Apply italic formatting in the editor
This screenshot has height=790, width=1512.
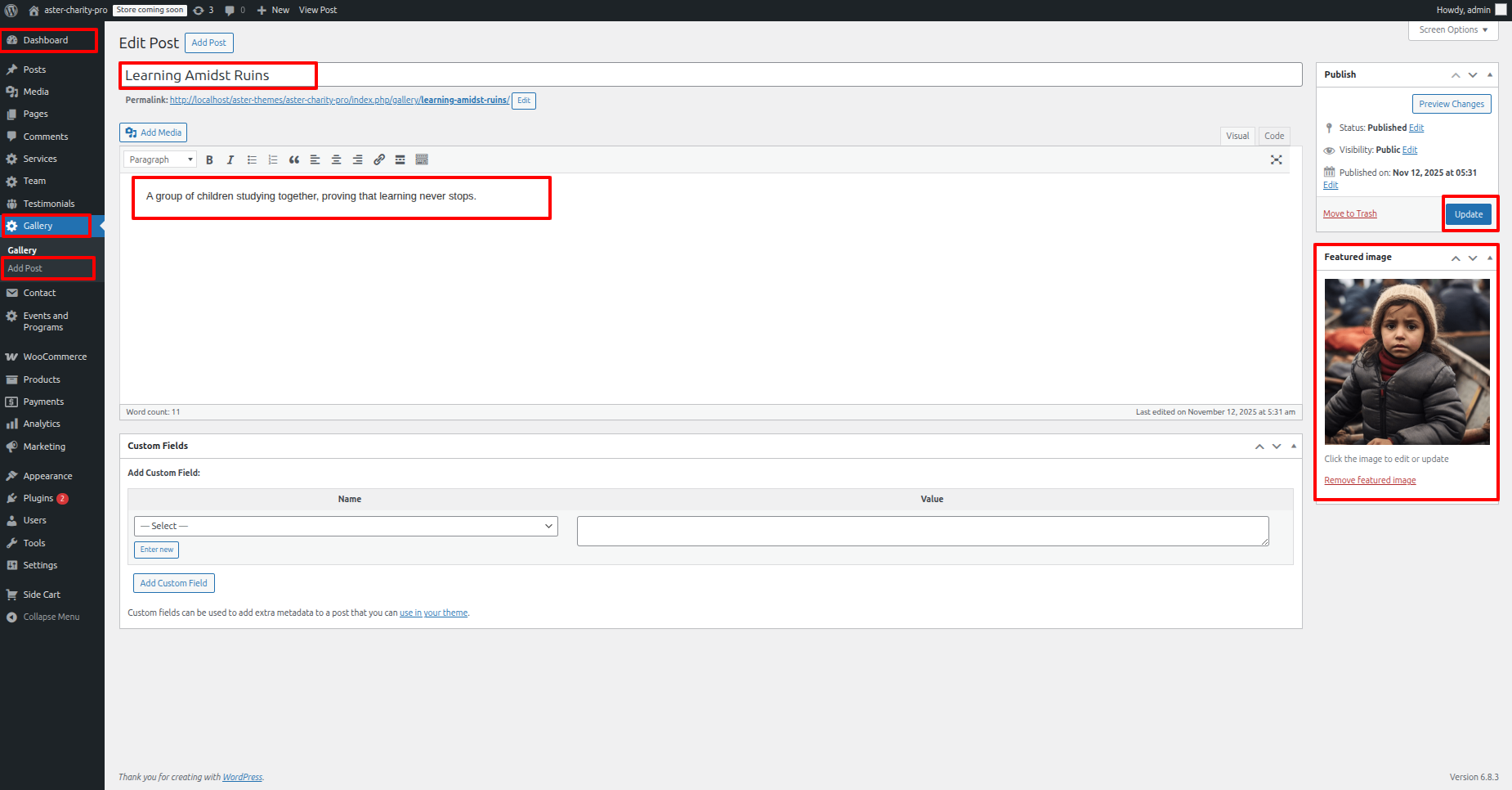230,160
